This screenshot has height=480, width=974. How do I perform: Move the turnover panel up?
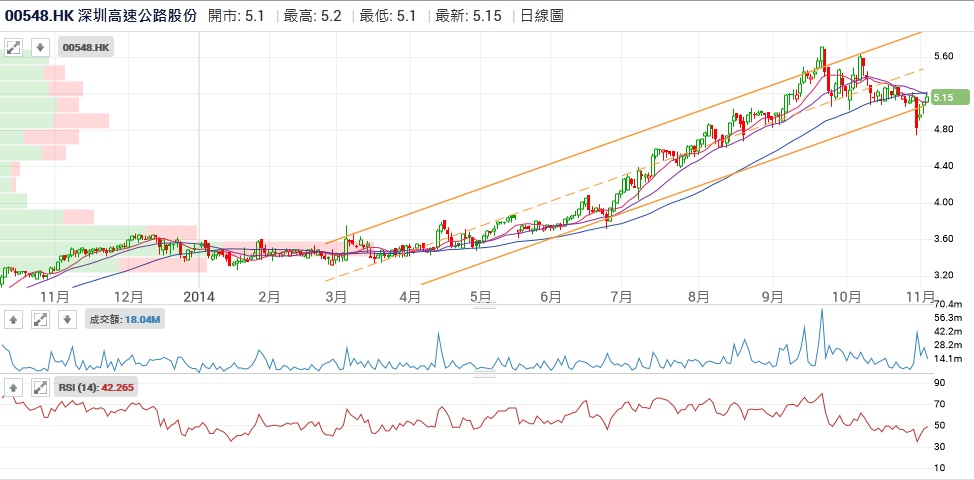point(14,319)
